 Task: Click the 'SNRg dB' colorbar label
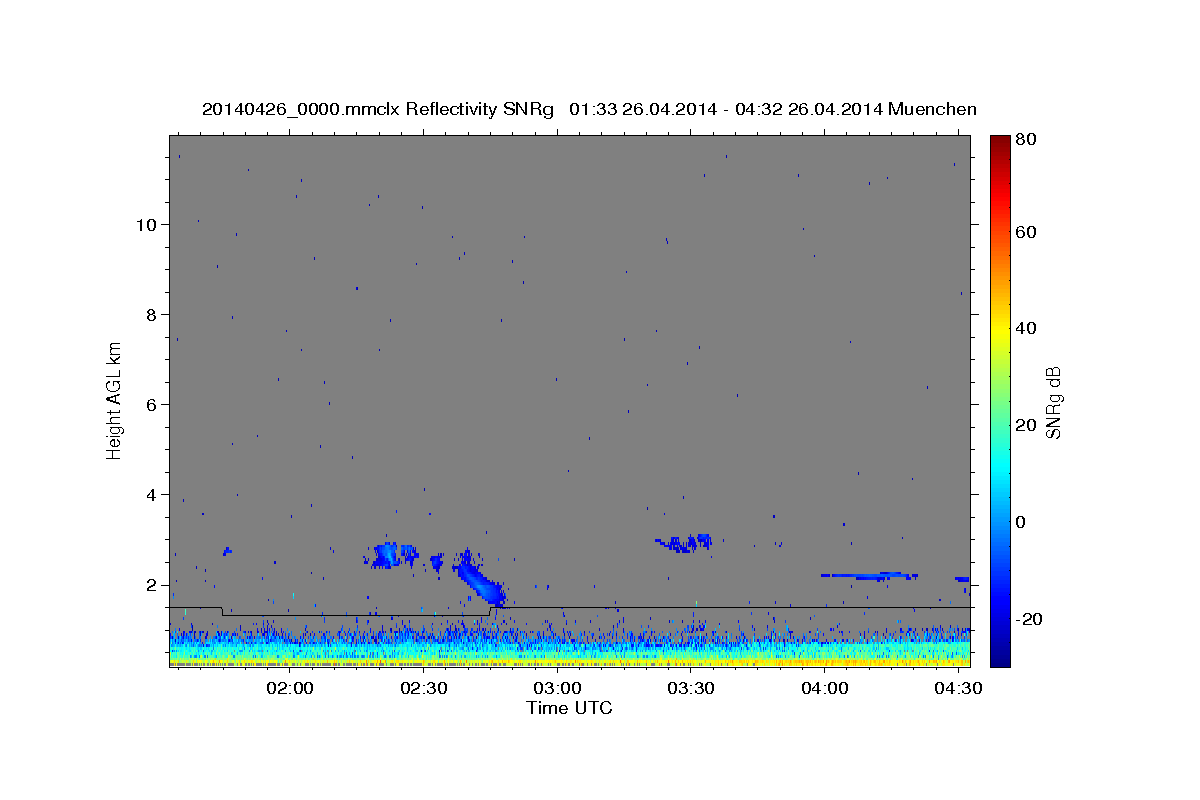[x=1053, y=402]
